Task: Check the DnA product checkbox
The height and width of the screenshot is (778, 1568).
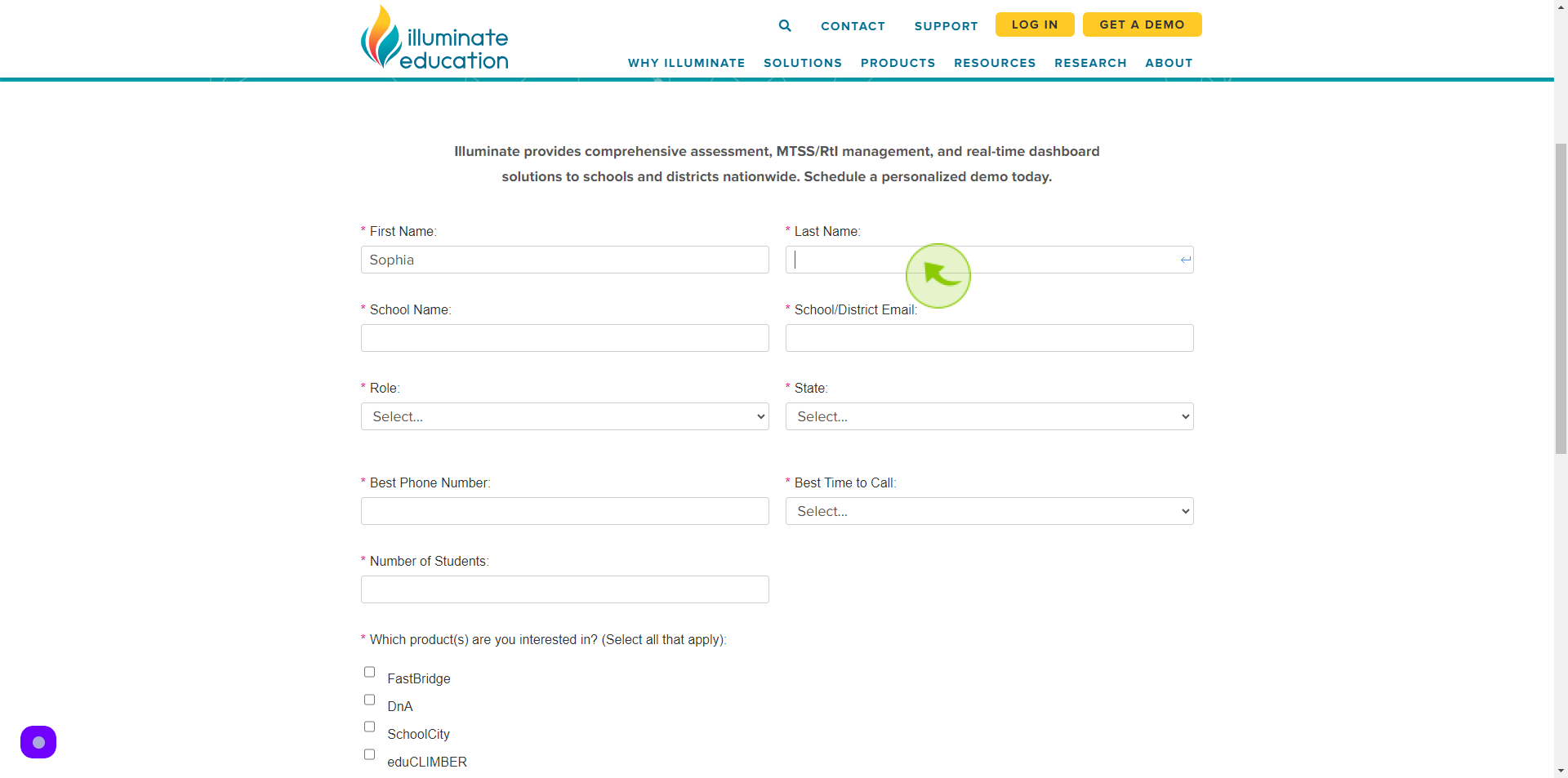Action: click(369, 700)
